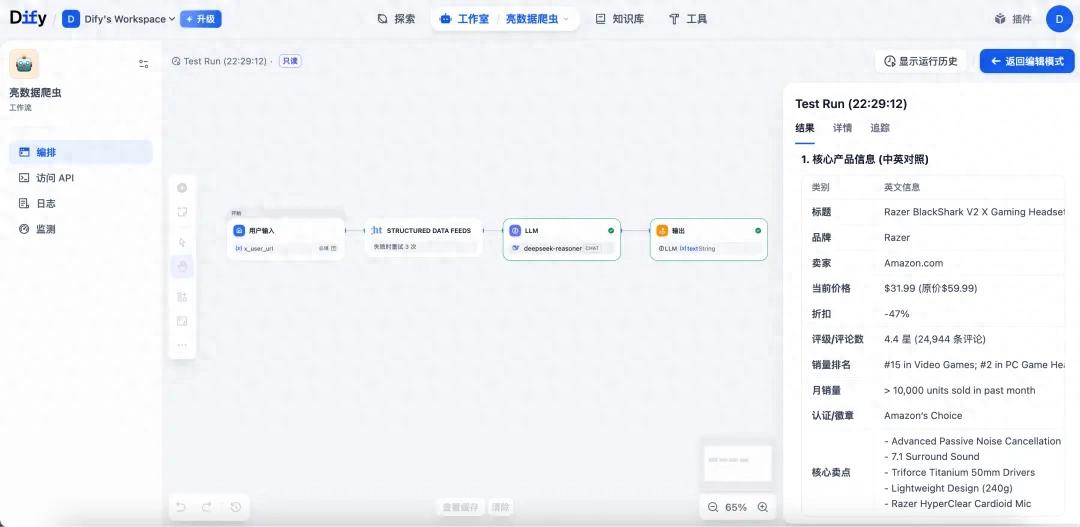Screen dimensions: 1080x527
Task: Click the 输出 node icon
Action: click(662, 231)
